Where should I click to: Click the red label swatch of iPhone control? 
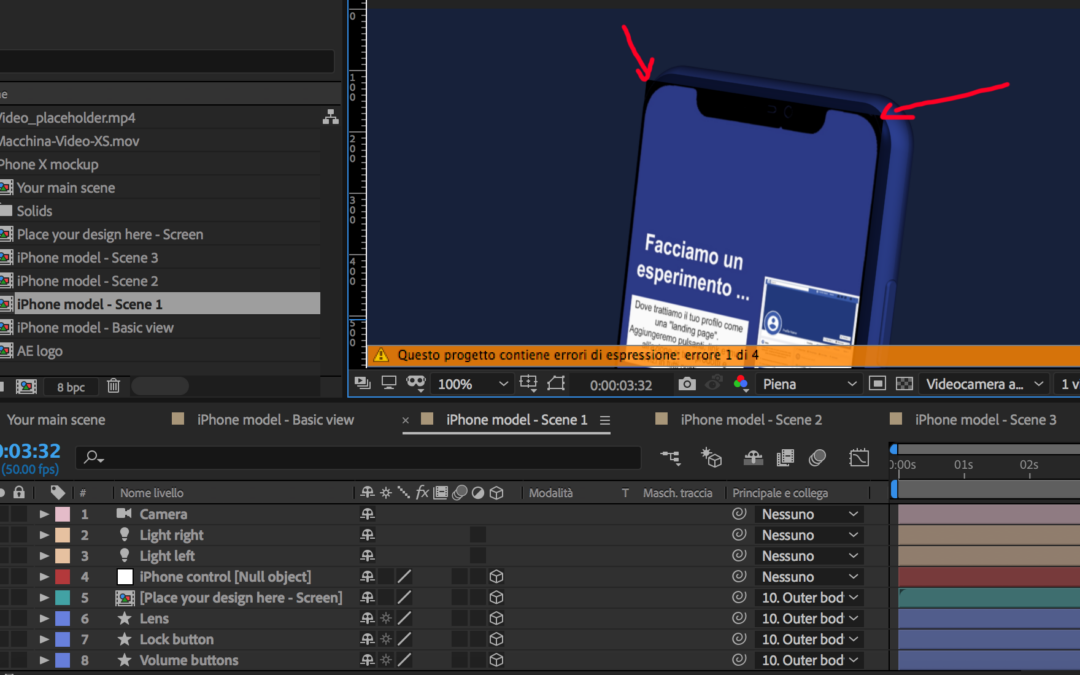(63, 577)
